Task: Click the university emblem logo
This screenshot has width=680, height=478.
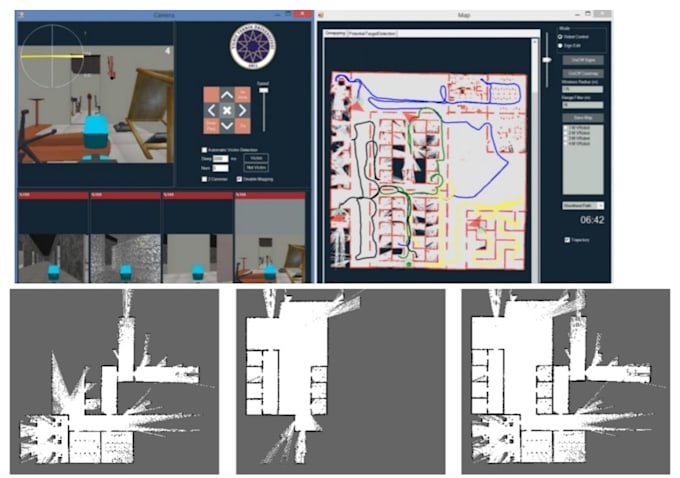Action: [252, 46]
